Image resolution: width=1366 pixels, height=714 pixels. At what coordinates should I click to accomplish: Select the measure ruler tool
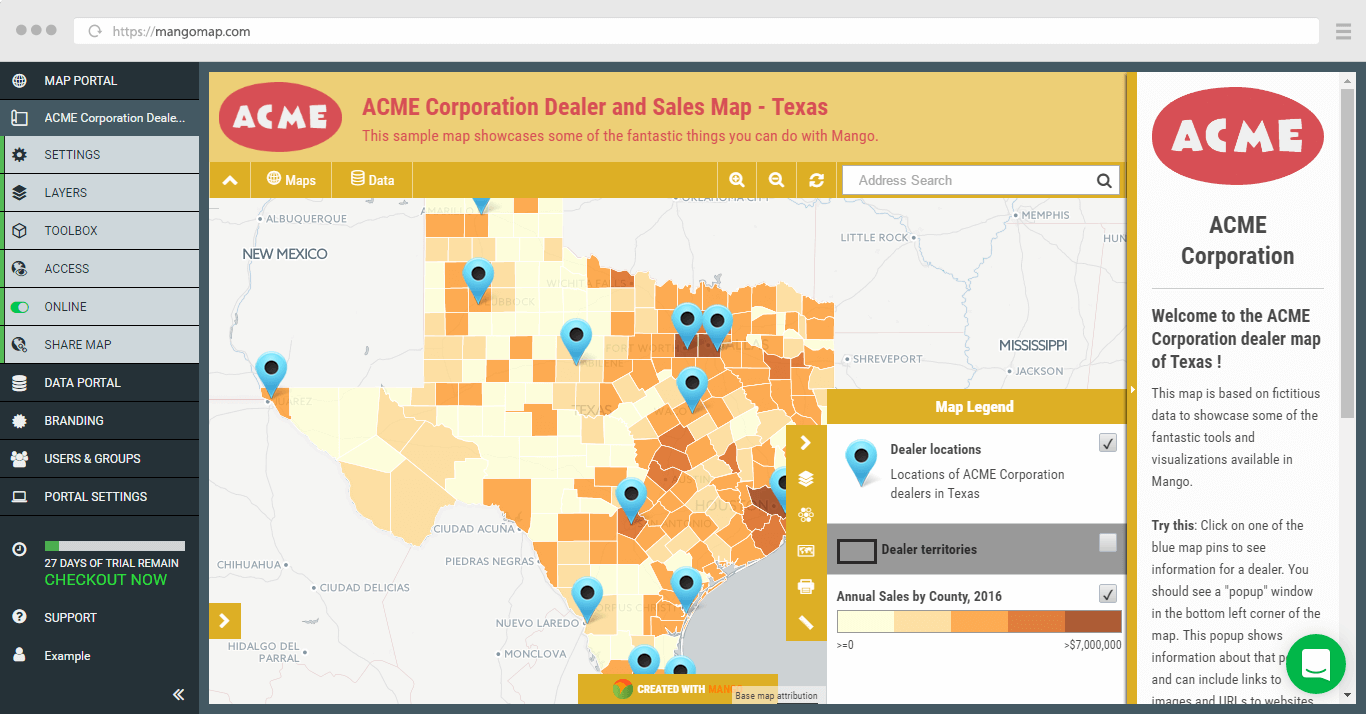(806, 623)
